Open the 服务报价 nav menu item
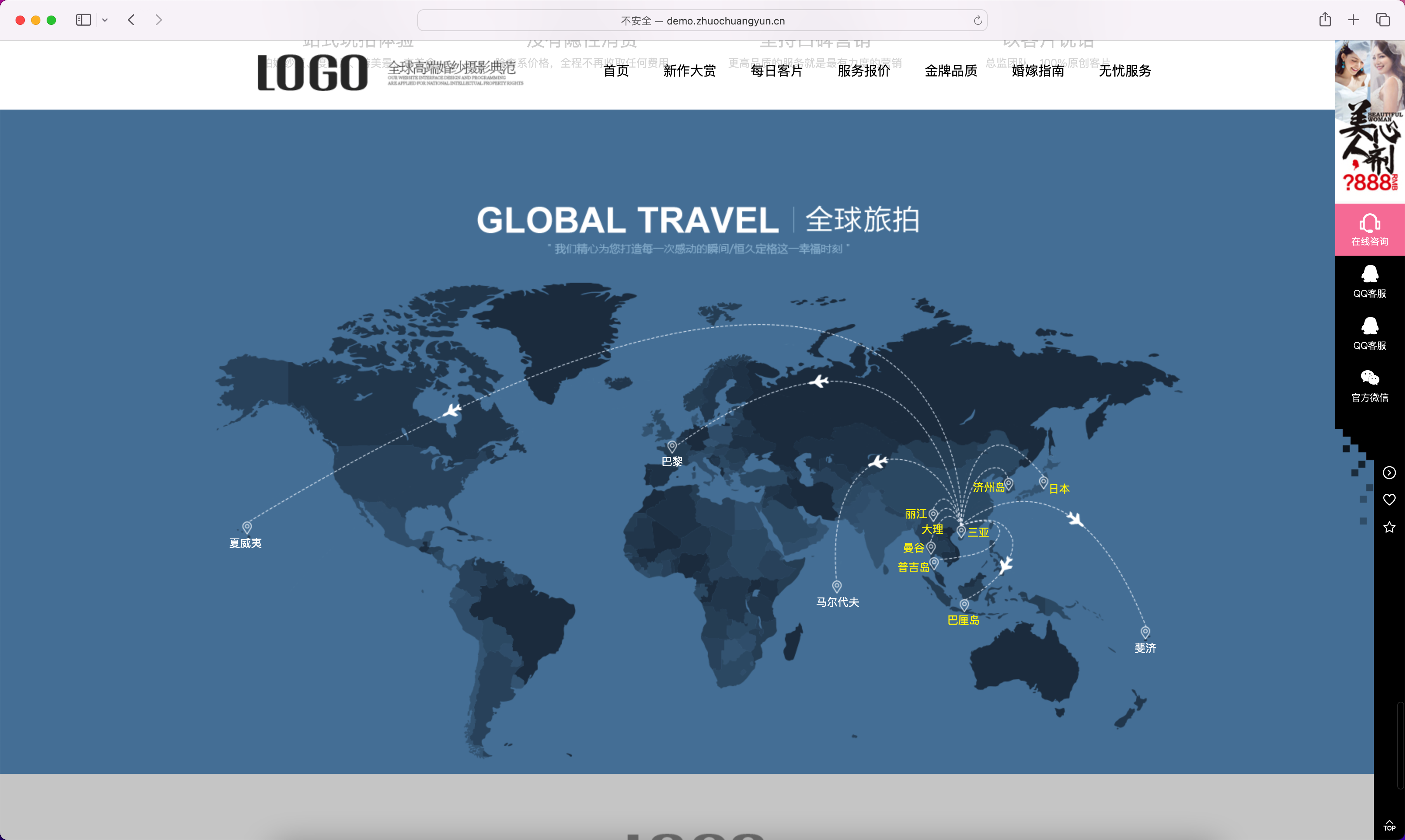 (x=863, y=71)
